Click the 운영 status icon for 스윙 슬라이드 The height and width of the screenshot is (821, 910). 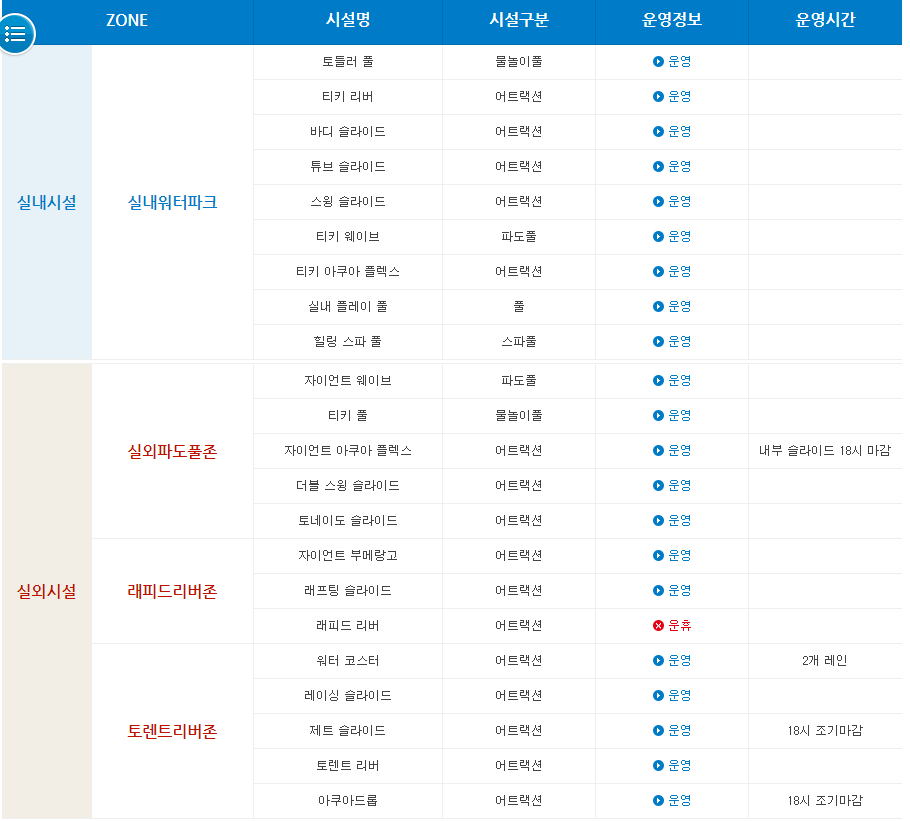[x=658, y=201]
